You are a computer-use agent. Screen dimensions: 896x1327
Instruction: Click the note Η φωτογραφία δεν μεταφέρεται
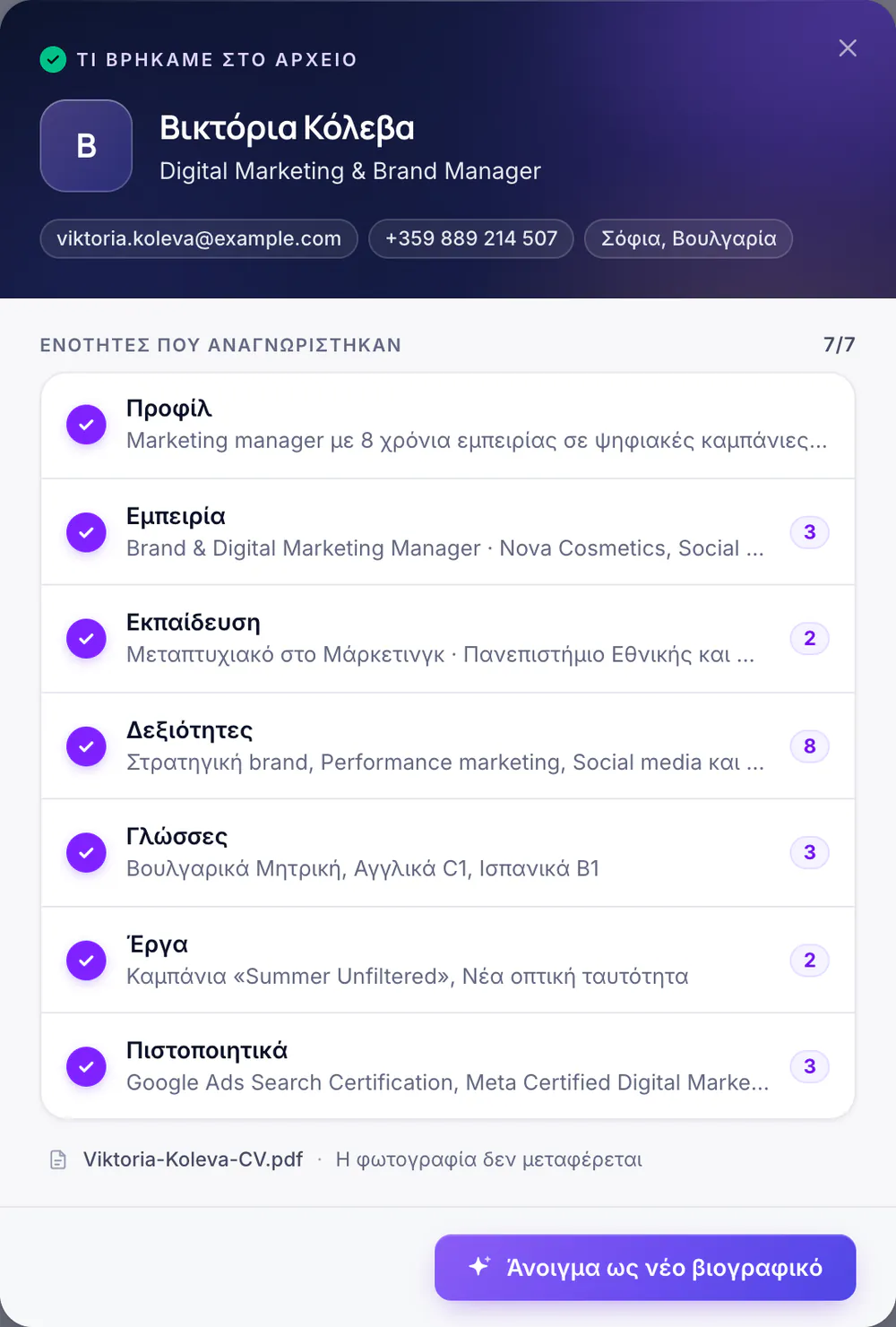click(489, 1159)
